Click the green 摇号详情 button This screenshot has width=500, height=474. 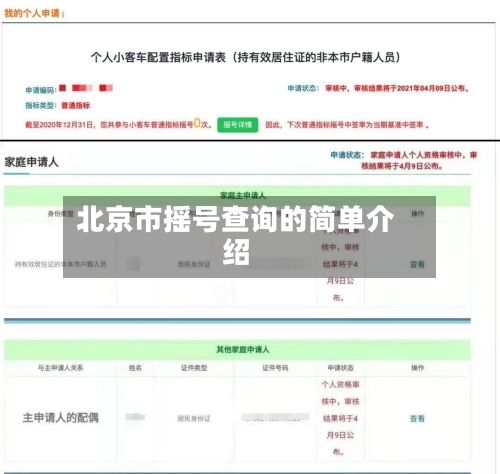[238, 125]
